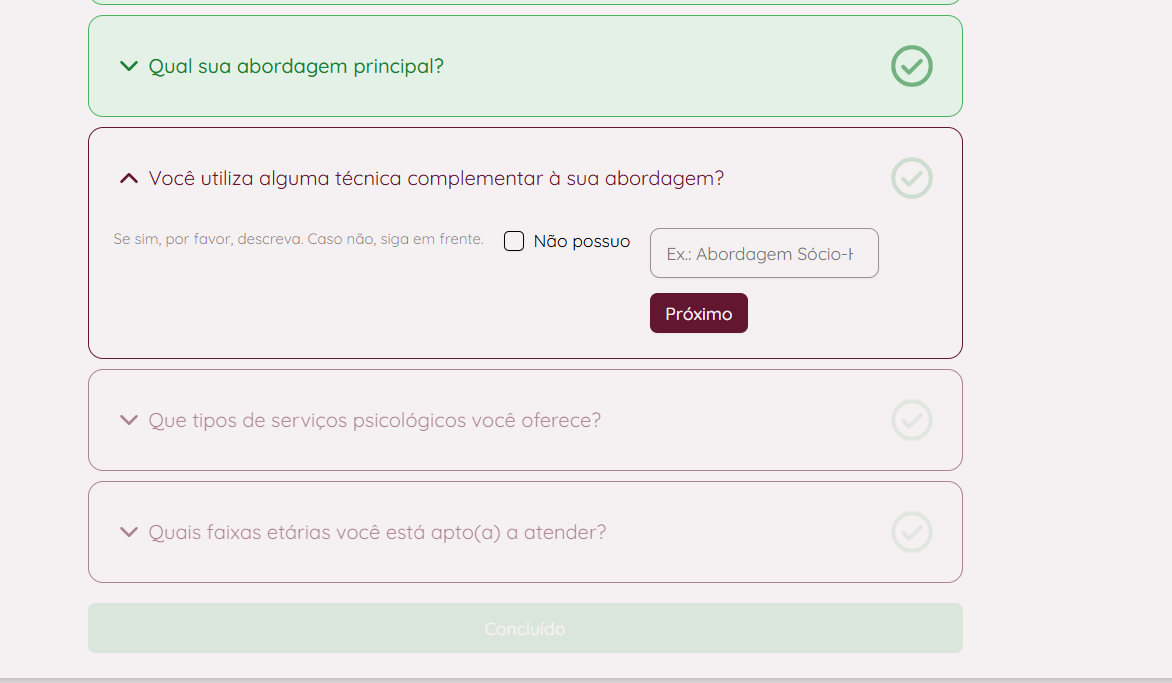Tick the 'Não possuo' checkbox
The image size is (1172, 683).
tap(514, 241)
